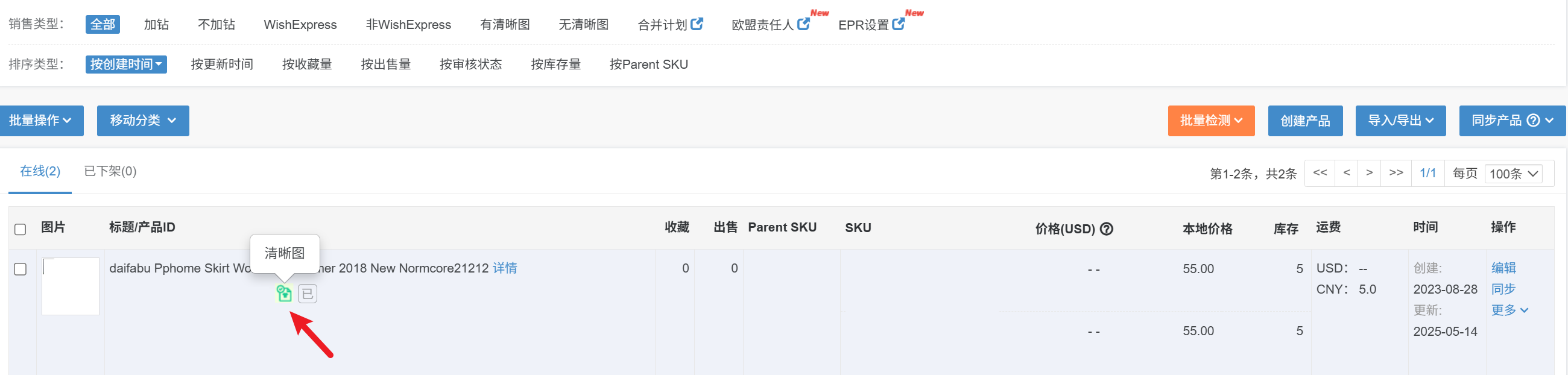Viewport: 1568px width, 375px height.
Task: Expand the 批量操作 dropdown
Action: coord(42,121)
